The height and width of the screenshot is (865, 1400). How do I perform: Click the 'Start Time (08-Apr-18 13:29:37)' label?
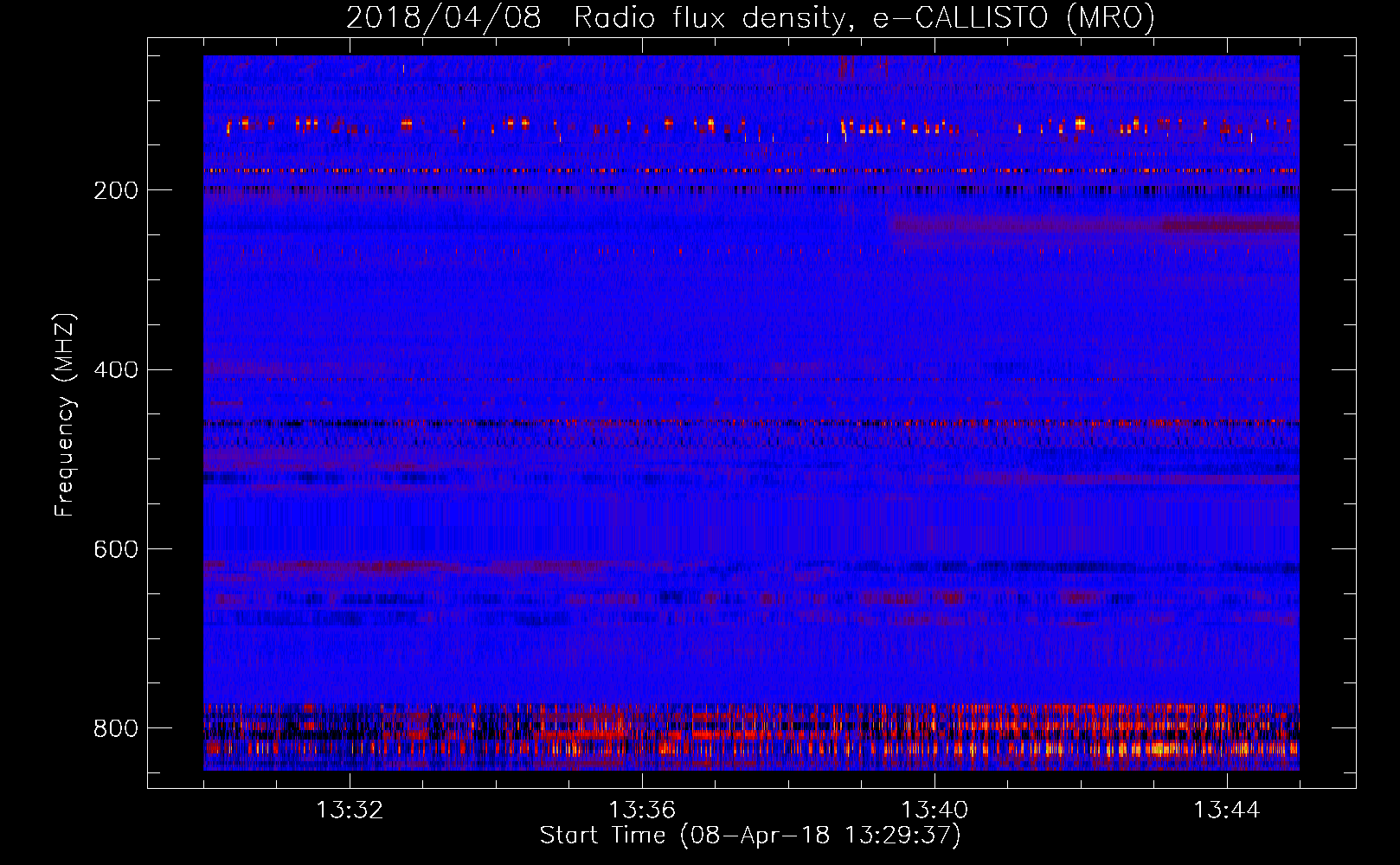(x=750, y=836)
